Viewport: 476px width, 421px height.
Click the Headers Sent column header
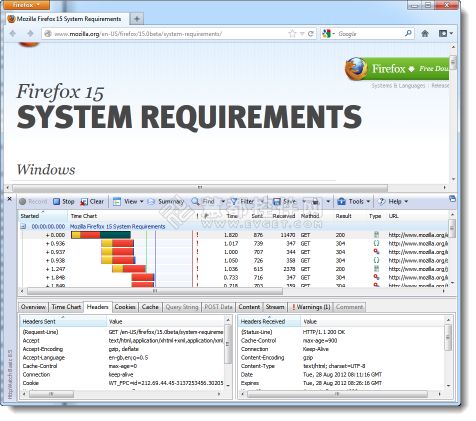[x=63, y=322]
